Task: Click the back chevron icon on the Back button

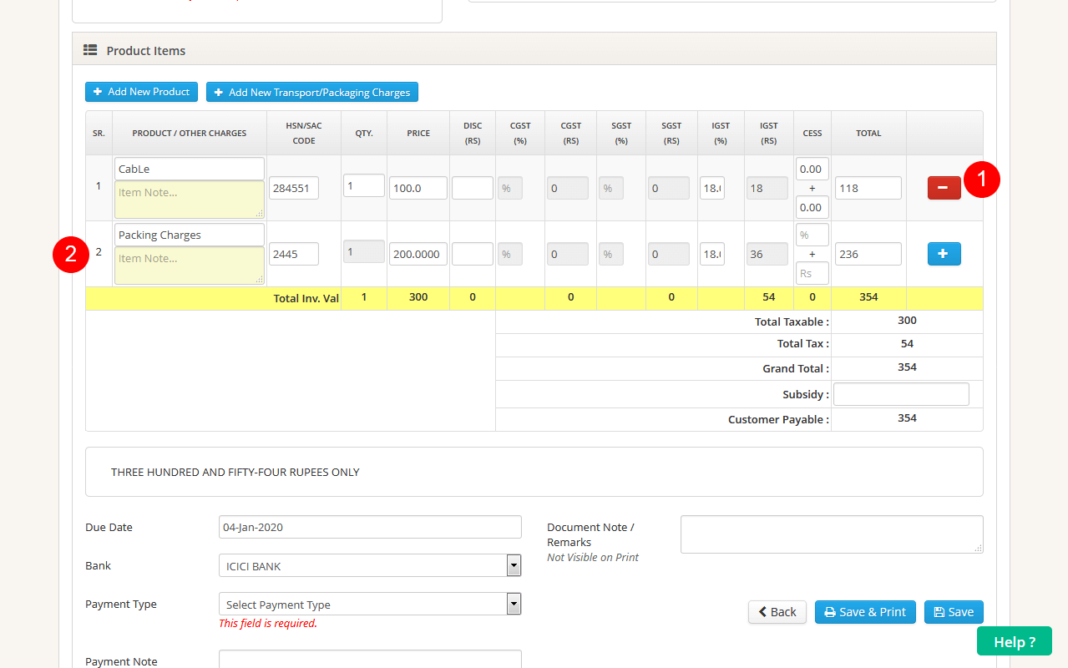Action: (x=761, y=611)
